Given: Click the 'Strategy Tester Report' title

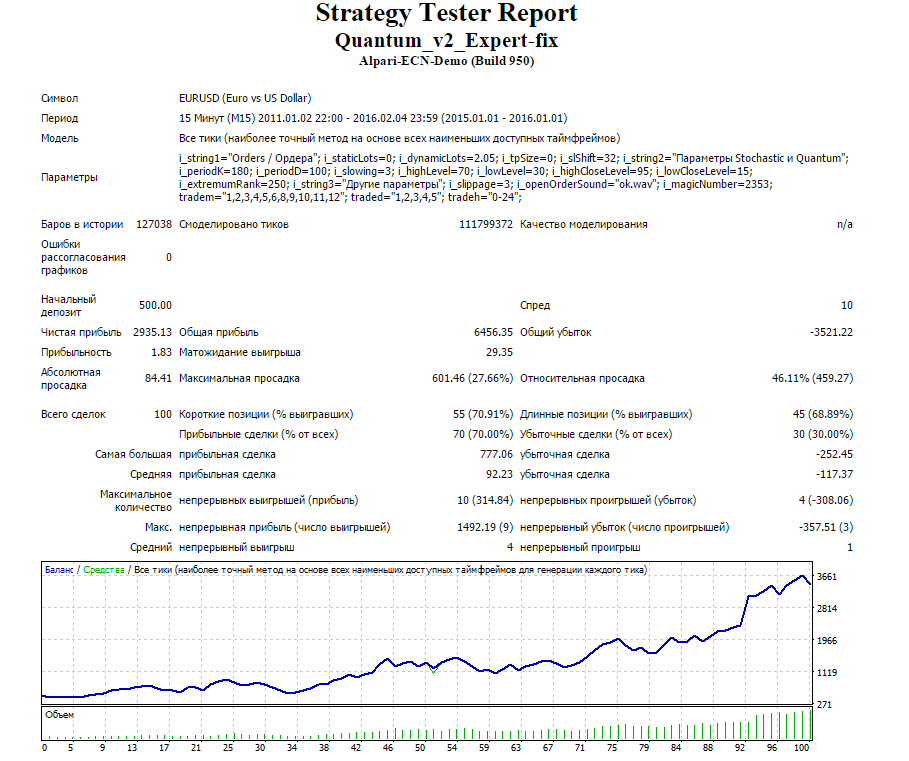Looking at the screenshot, I should tap(446, 13).
